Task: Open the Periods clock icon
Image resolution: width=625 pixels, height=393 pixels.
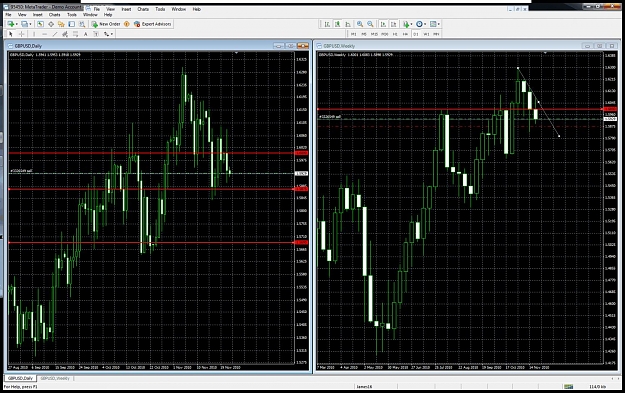Action: tap(419, 24)
